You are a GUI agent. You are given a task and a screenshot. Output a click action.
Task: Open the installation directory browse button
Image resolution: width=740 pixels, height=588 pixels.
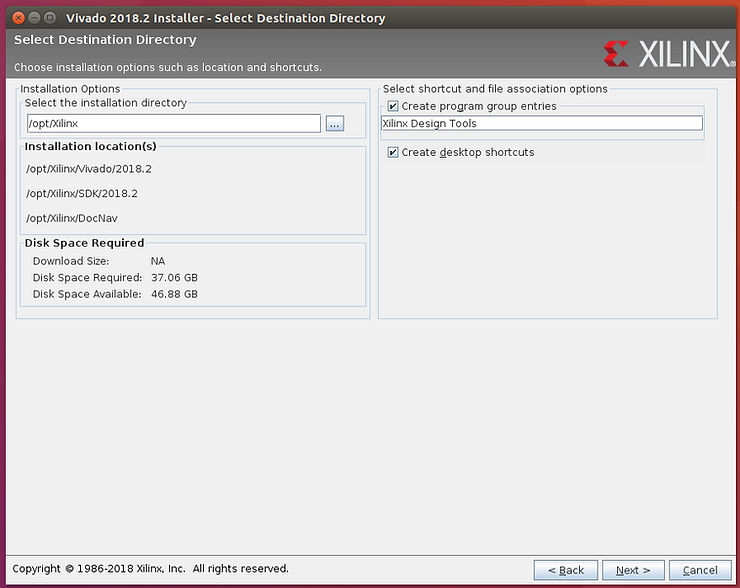(335, 124)
